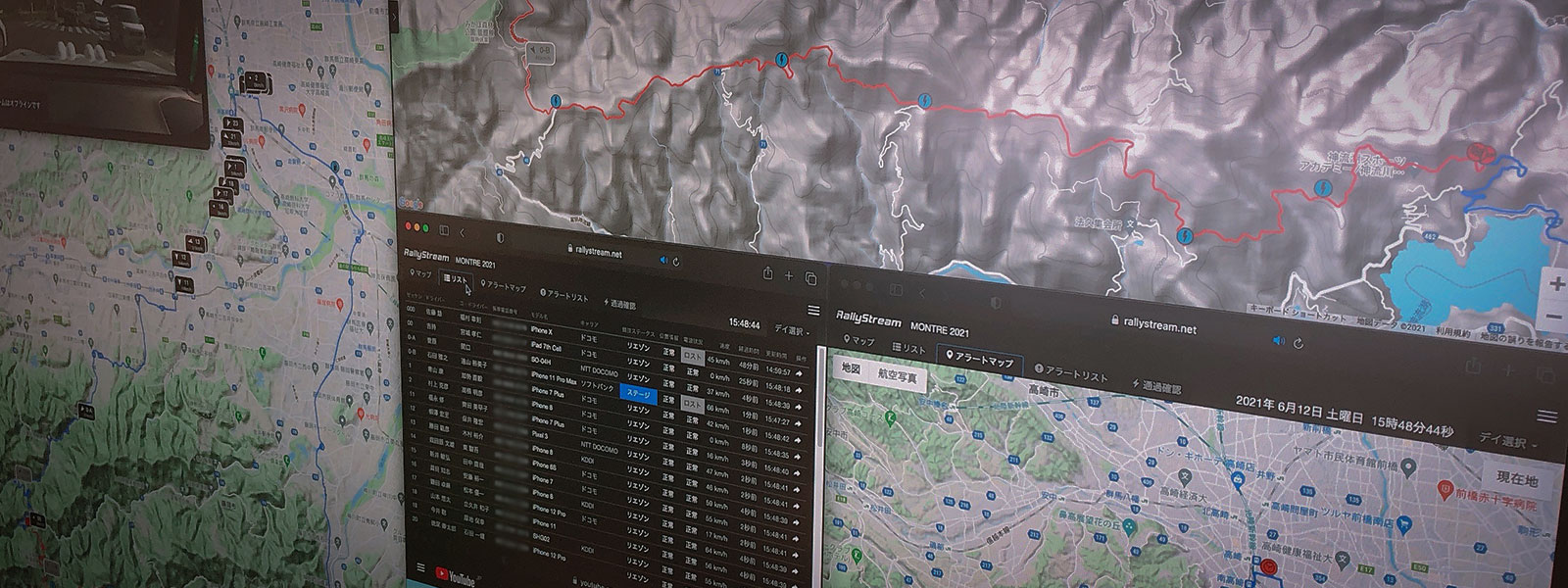Select the SO-04H row
The image size is (1568, 588).
[x=605, y=372]
